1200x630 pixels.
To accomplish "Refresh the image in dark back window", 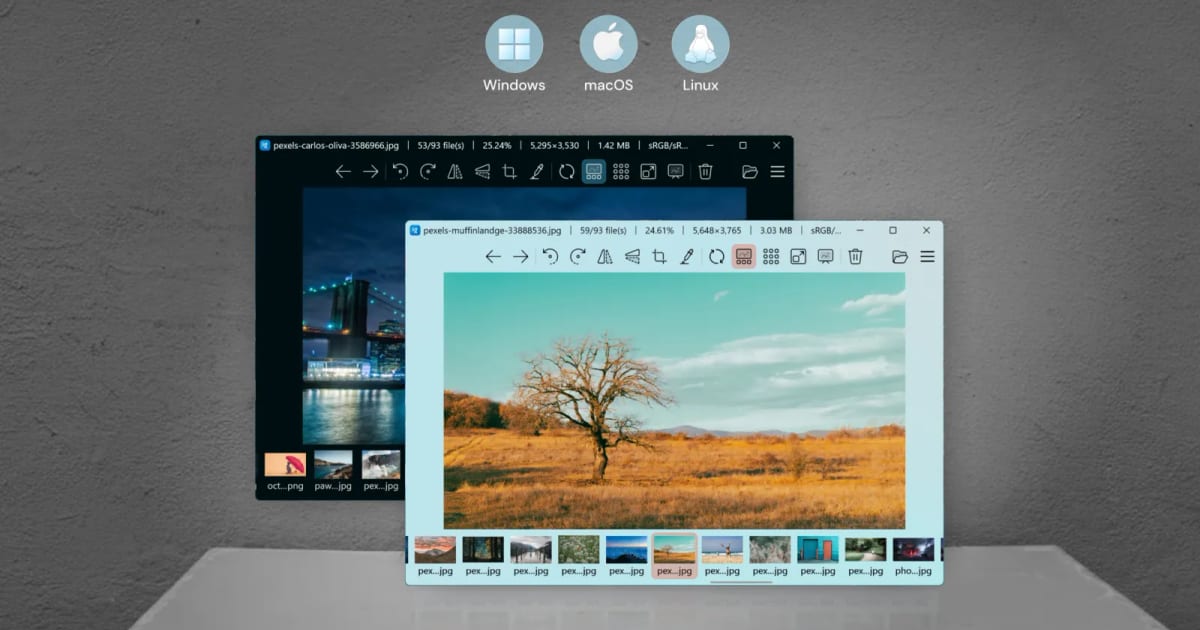I will tap(567, 172).
